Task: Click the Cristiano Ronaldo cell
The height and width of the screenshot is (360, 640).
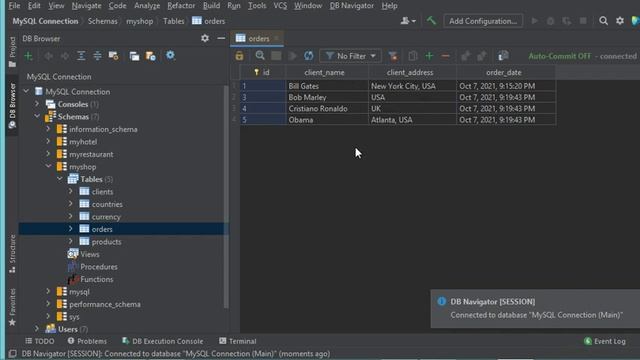Action: click(x=327, y=109)
